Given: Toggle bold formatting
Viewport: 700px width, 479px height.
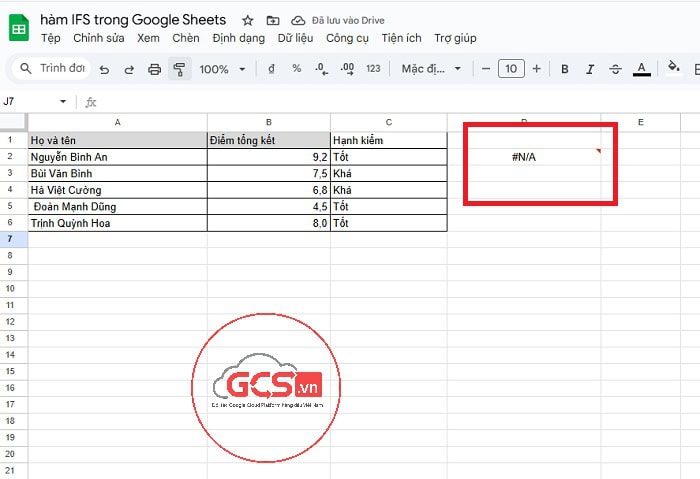Looking at the screenshot, I should click(565, 69).
